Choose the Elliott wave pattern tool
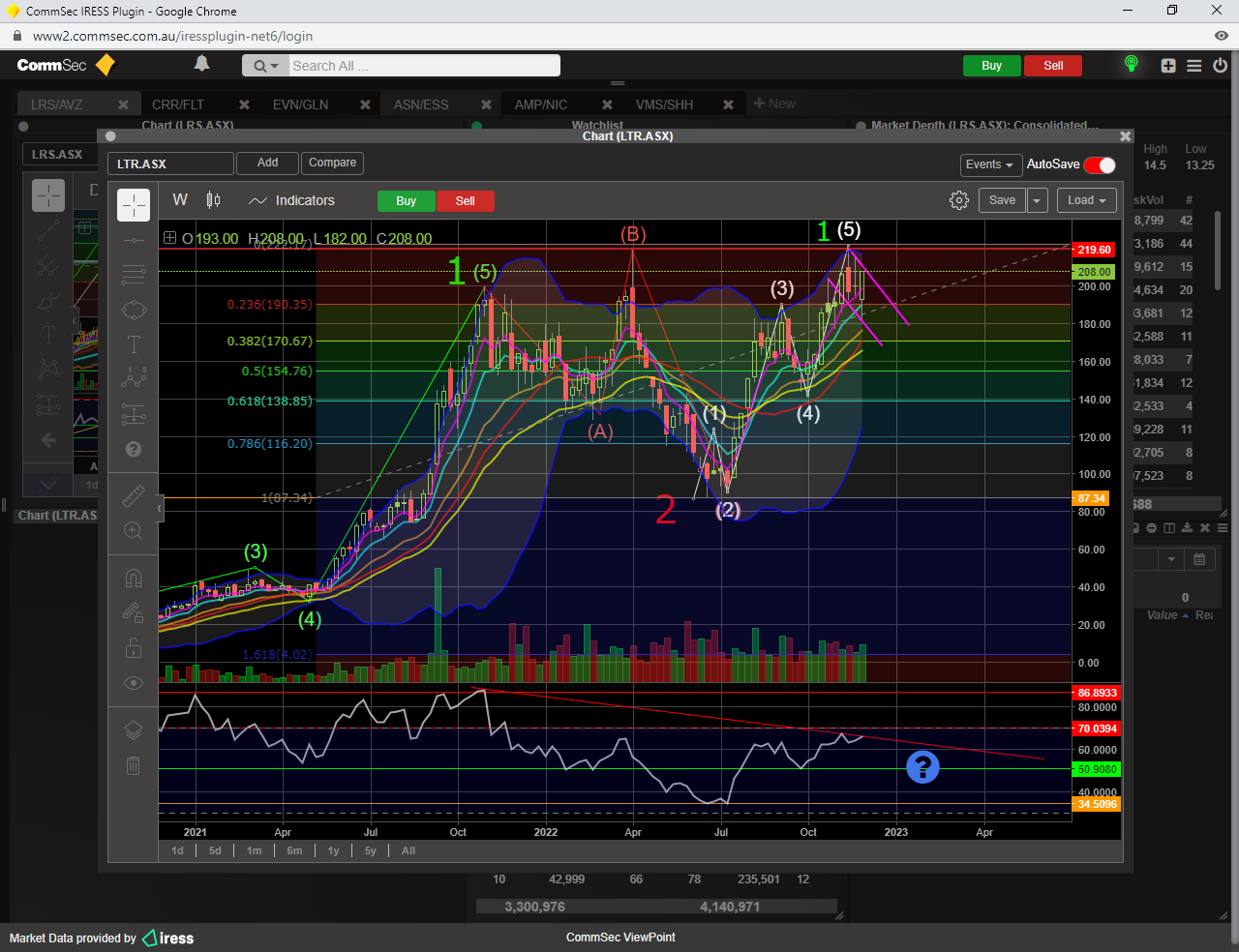1239x952 pixels. 134,377
